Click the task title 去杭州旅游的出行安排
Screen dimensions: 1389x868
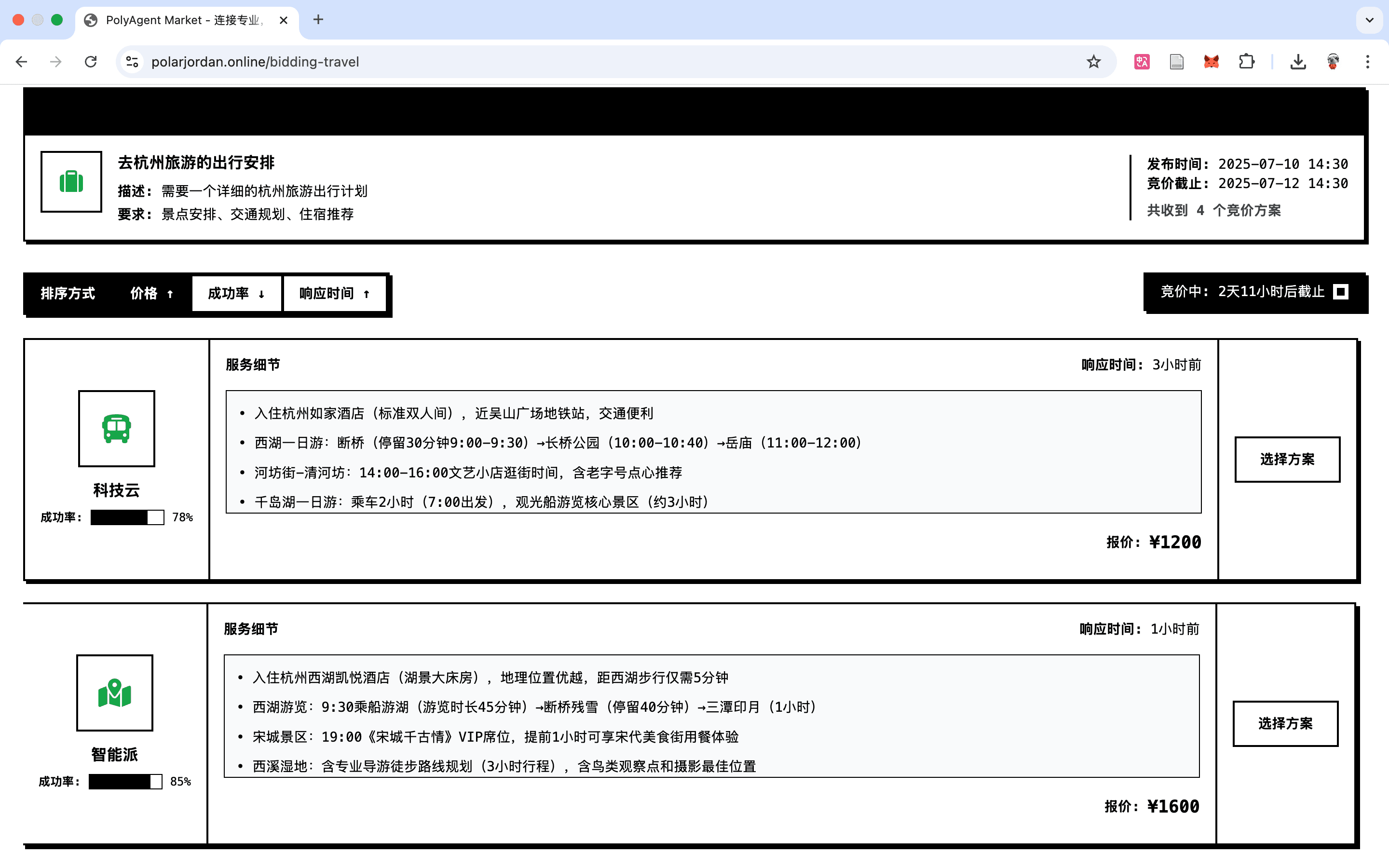[196, 163]
